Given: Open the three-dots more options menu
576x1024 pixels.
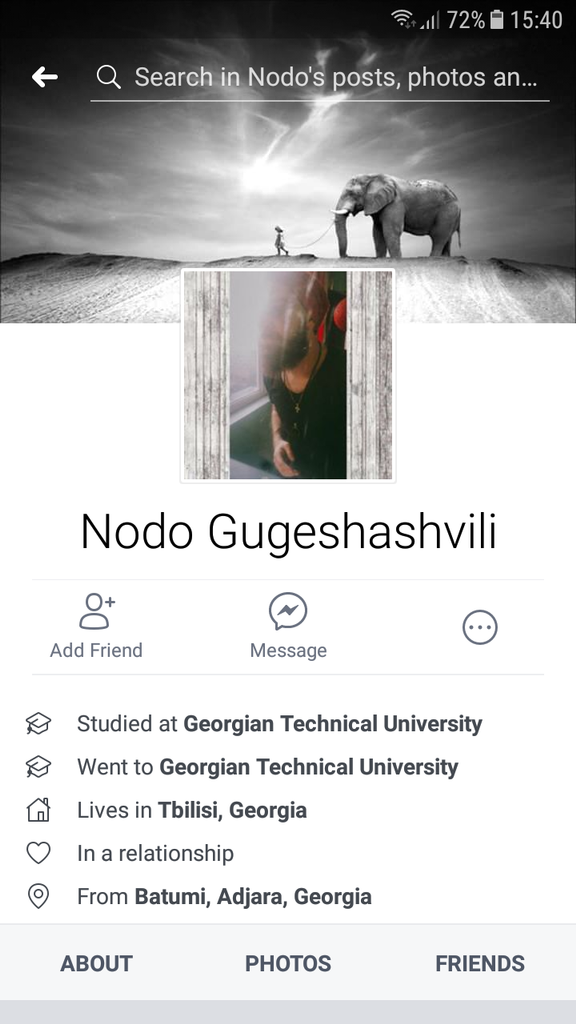Looking at the screenshot, I should [480, 628].
